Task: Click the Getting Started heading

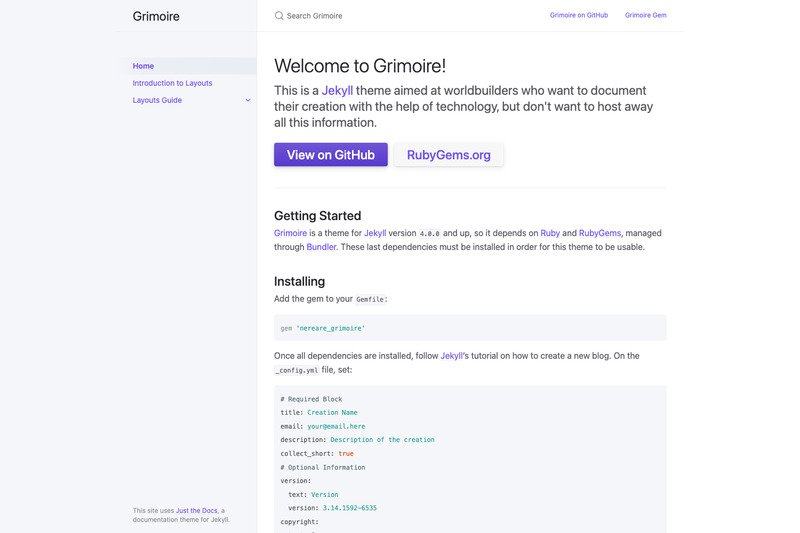Action: tap(317, 216)
